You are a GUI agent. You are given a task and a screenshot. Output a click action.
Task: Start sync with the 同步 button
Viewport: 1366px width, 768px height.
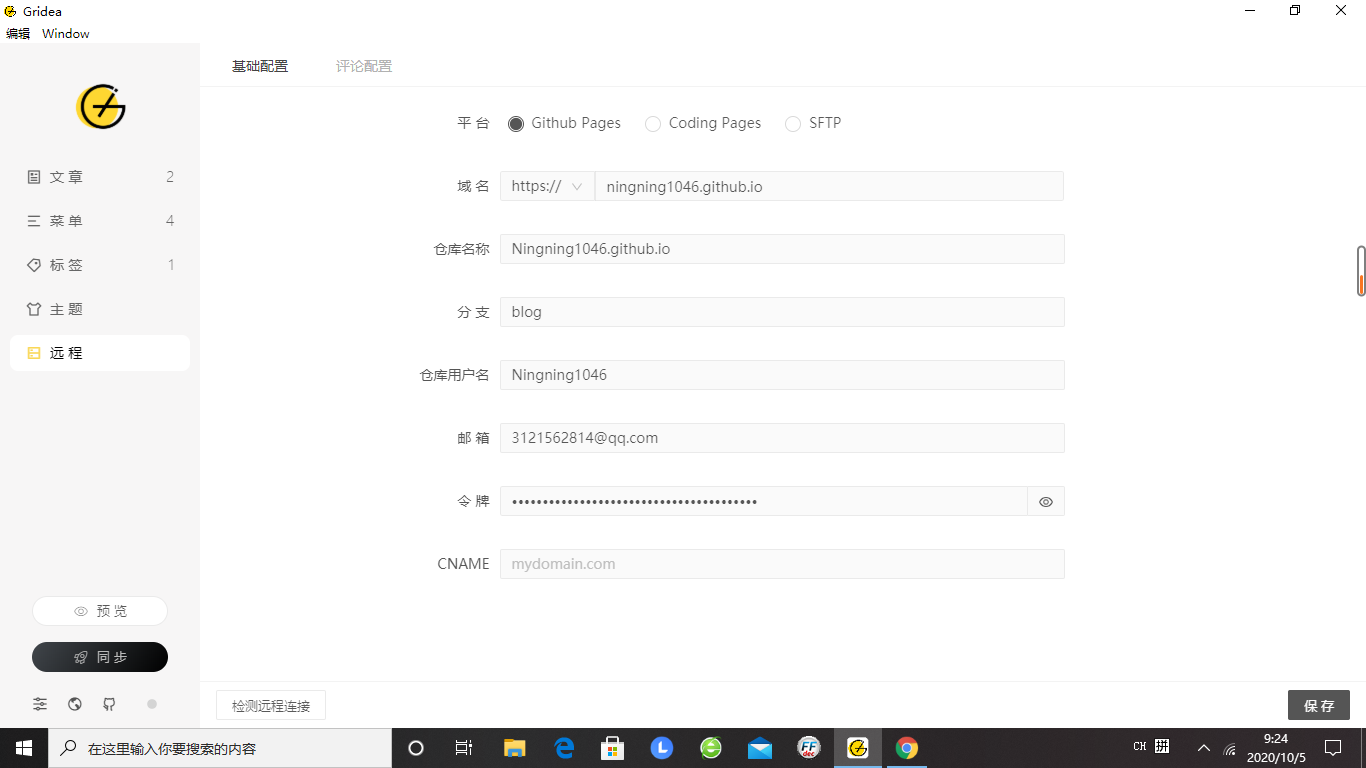tap(99, 657)
